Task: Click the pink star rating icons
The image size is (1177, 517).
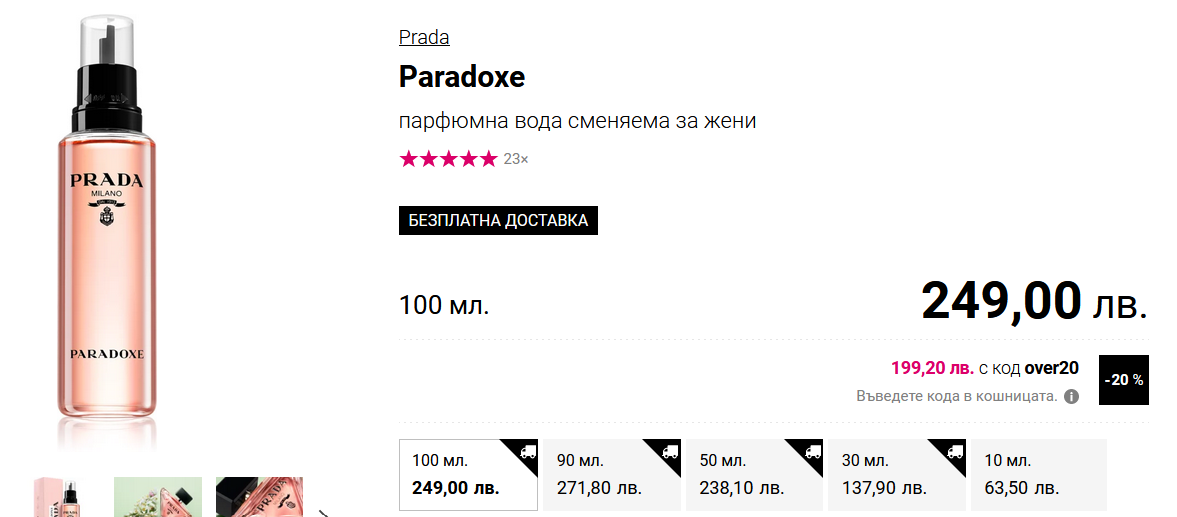Action: pos(448,159)
